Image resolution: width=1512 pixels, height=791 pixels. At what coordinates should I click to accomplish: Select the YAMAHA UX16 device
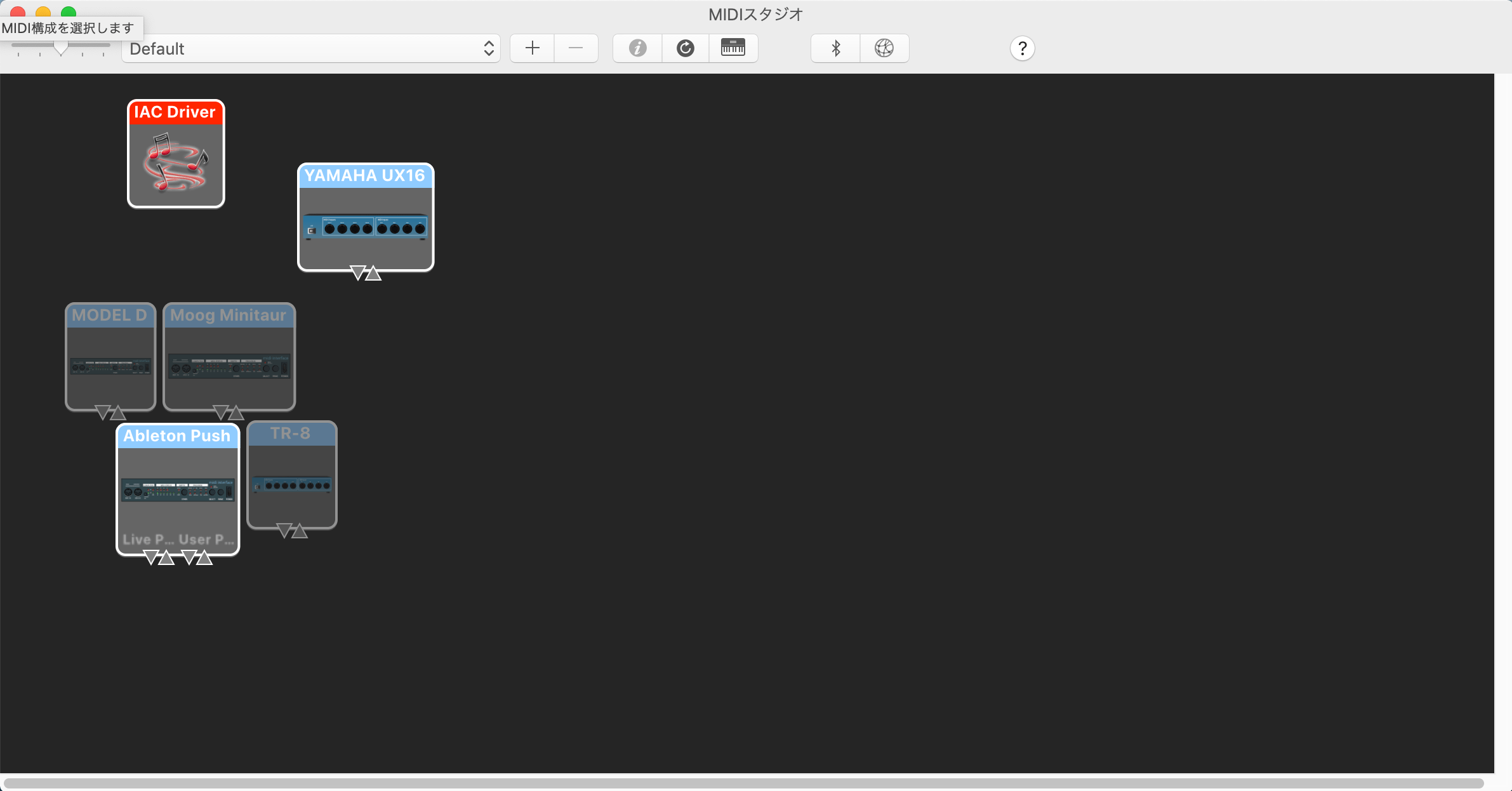366,217
